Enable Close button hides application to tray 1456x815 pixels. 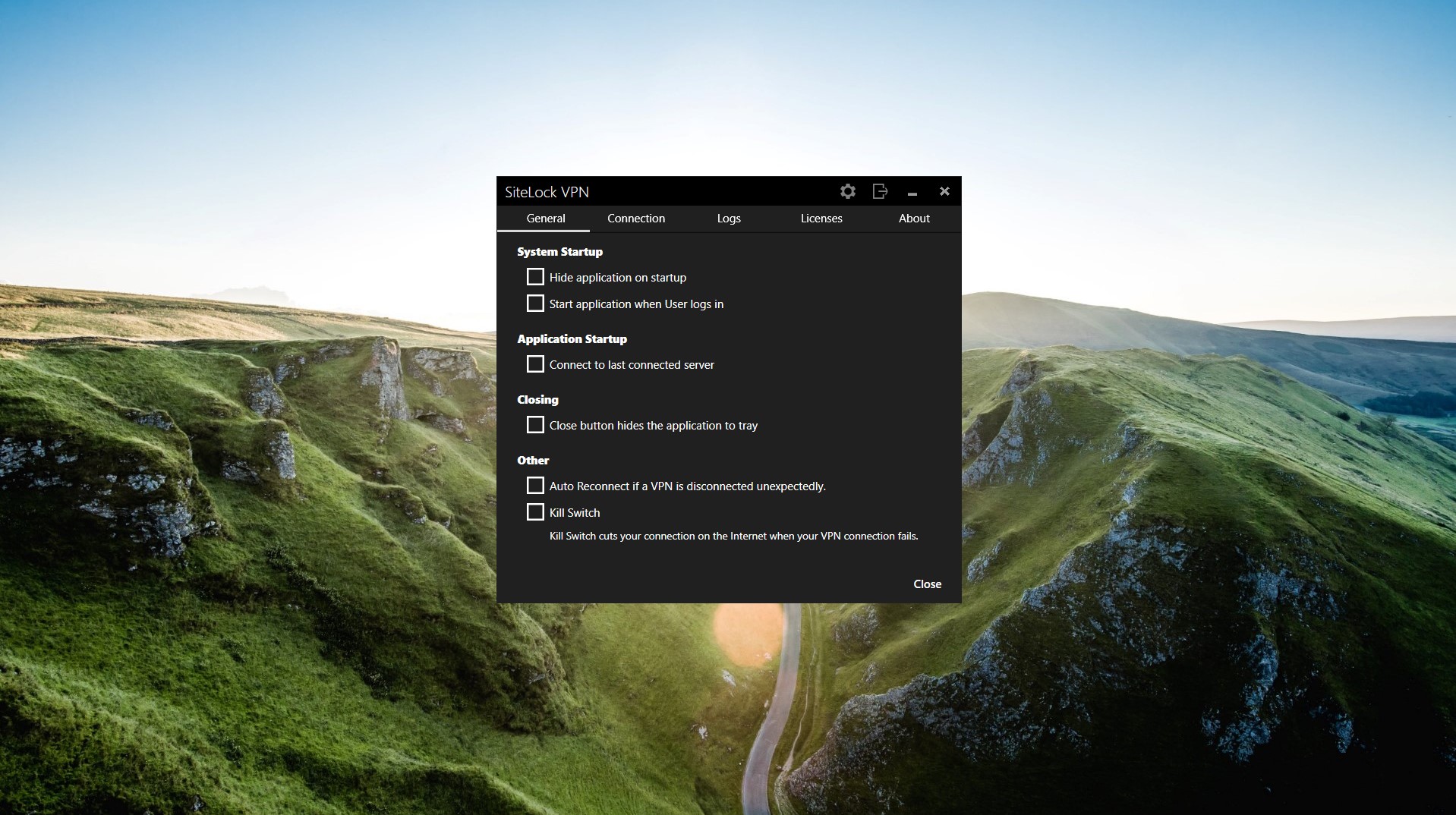(x=535, y=425)
